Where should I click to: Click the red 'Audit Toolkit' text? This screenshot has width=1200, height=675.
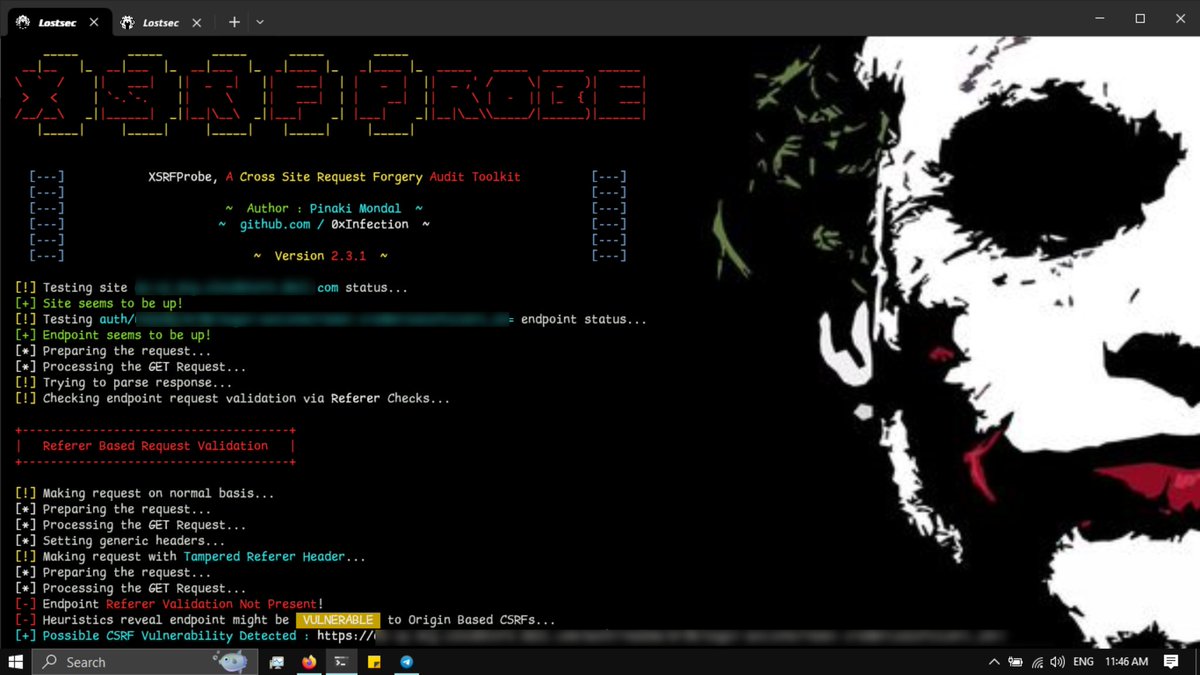[475, 177]
